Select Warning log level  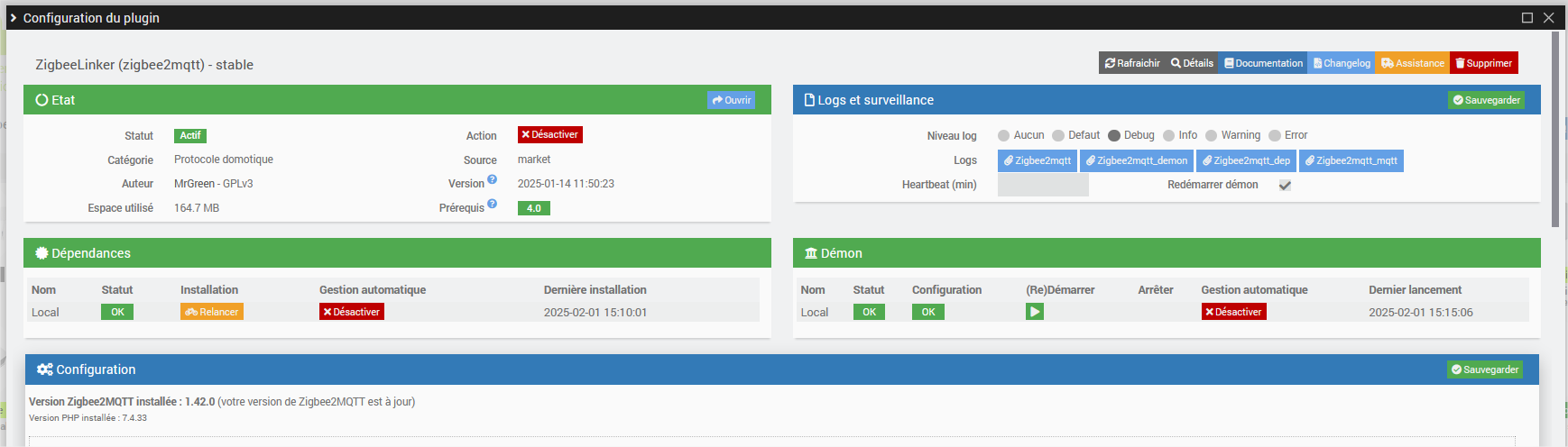(x=1212, y=135)
